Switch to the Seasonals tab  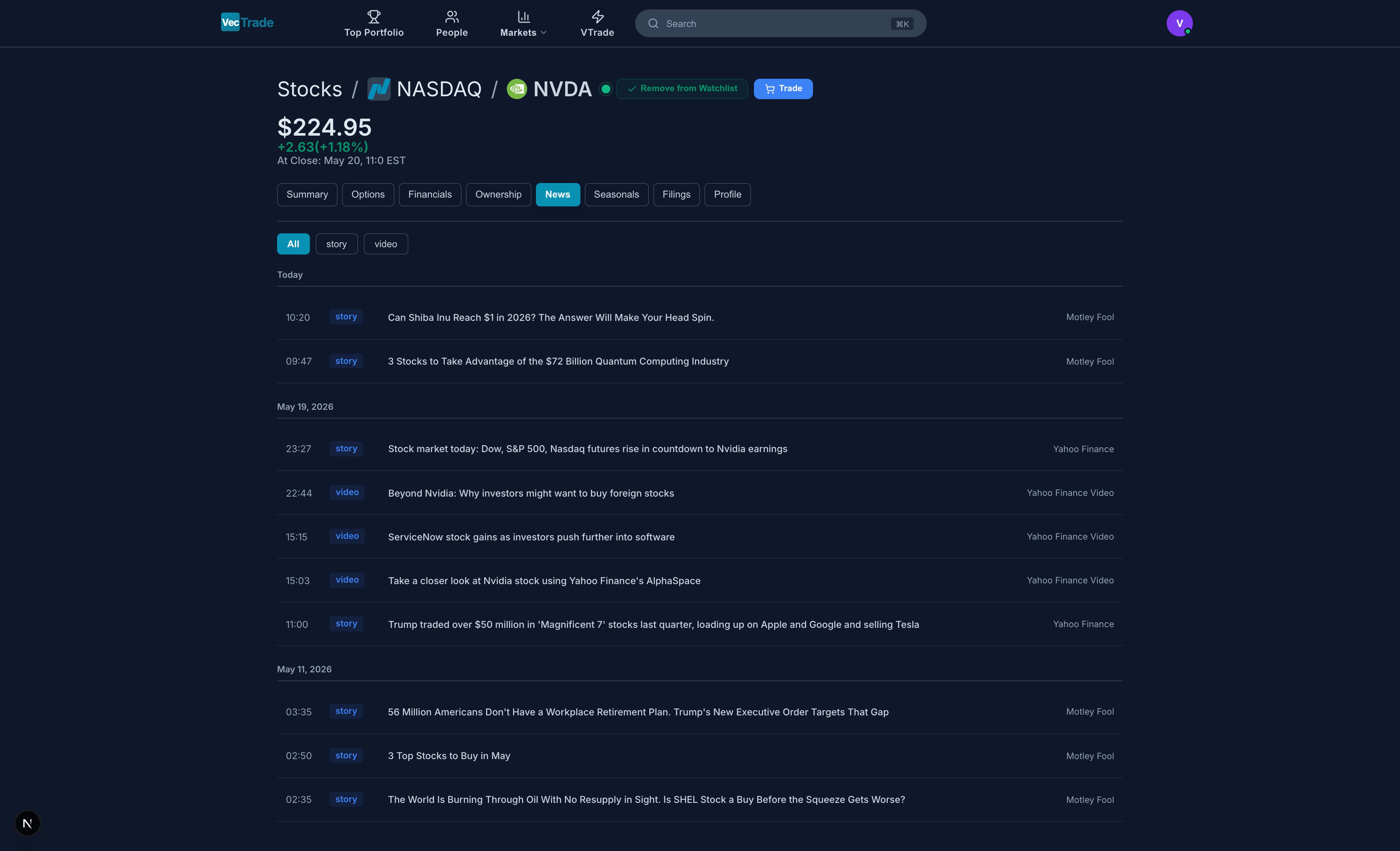pos(616,195)
